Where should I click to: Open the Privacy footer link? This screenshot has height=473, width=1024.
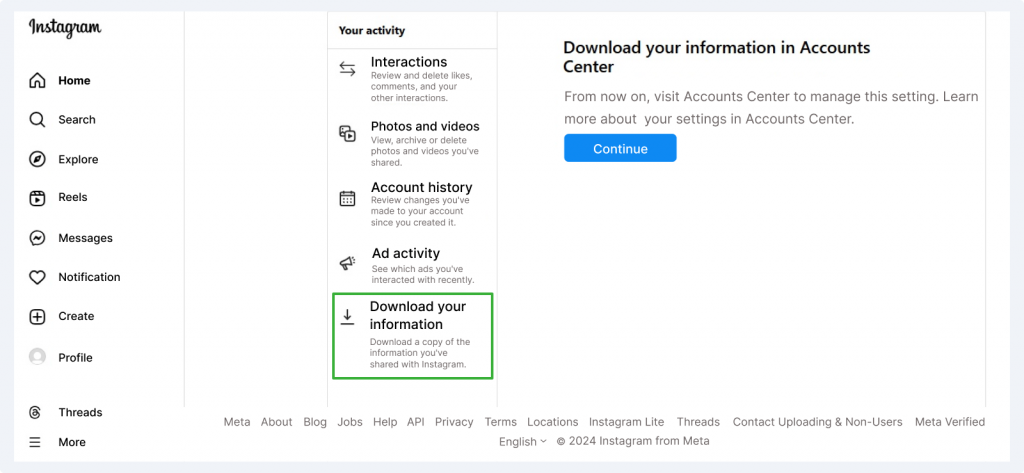click(454, 422)
